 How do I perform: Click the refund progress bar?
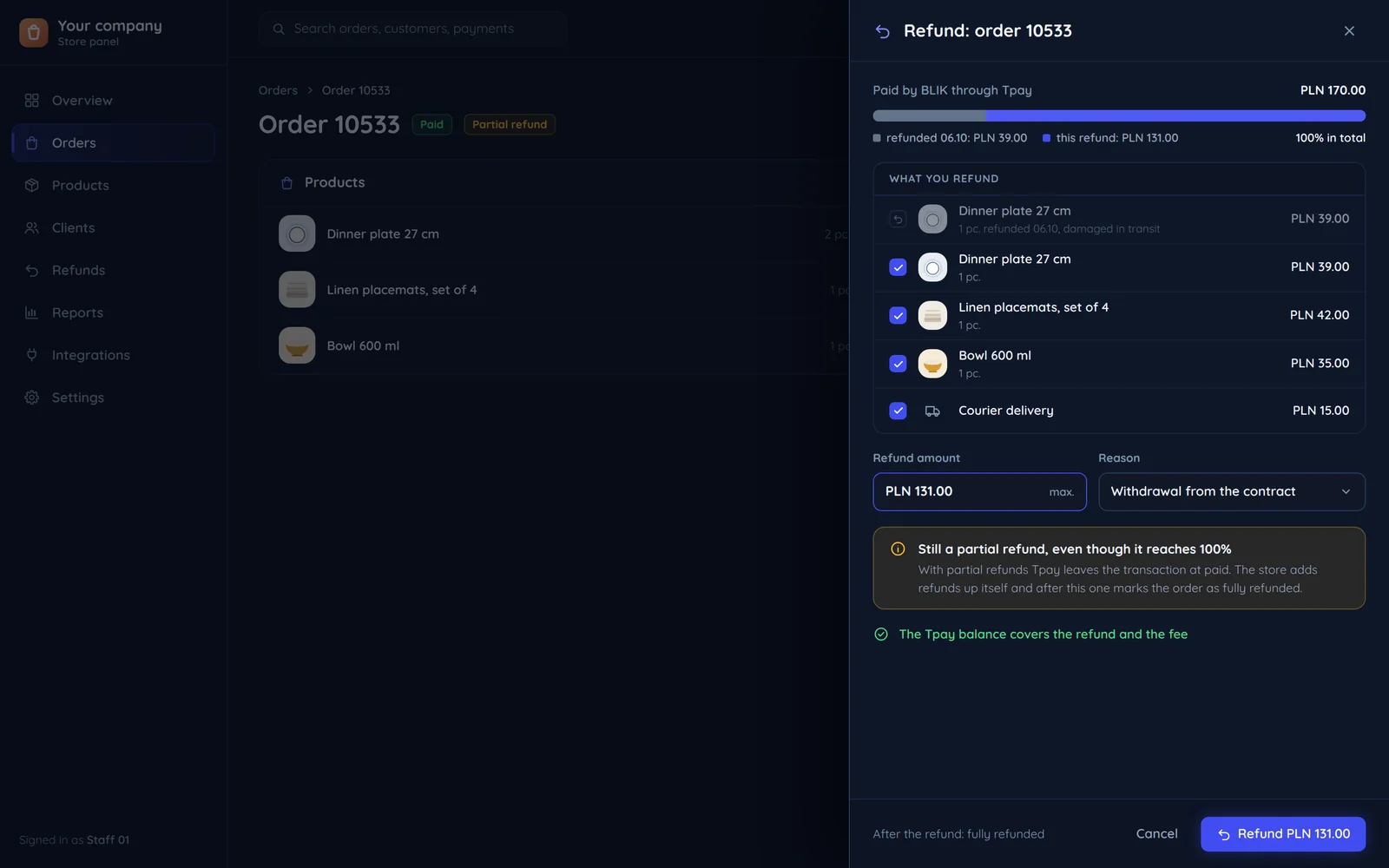(1119, 116)
